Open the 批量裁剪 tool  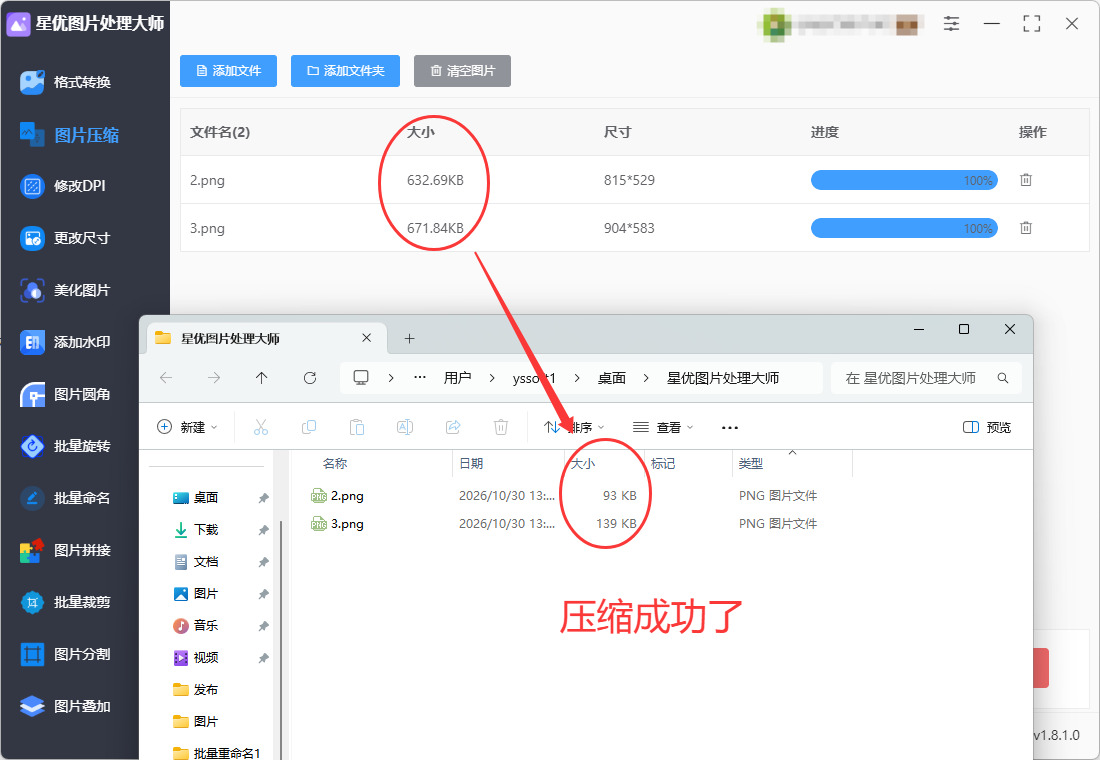point(65,602)
